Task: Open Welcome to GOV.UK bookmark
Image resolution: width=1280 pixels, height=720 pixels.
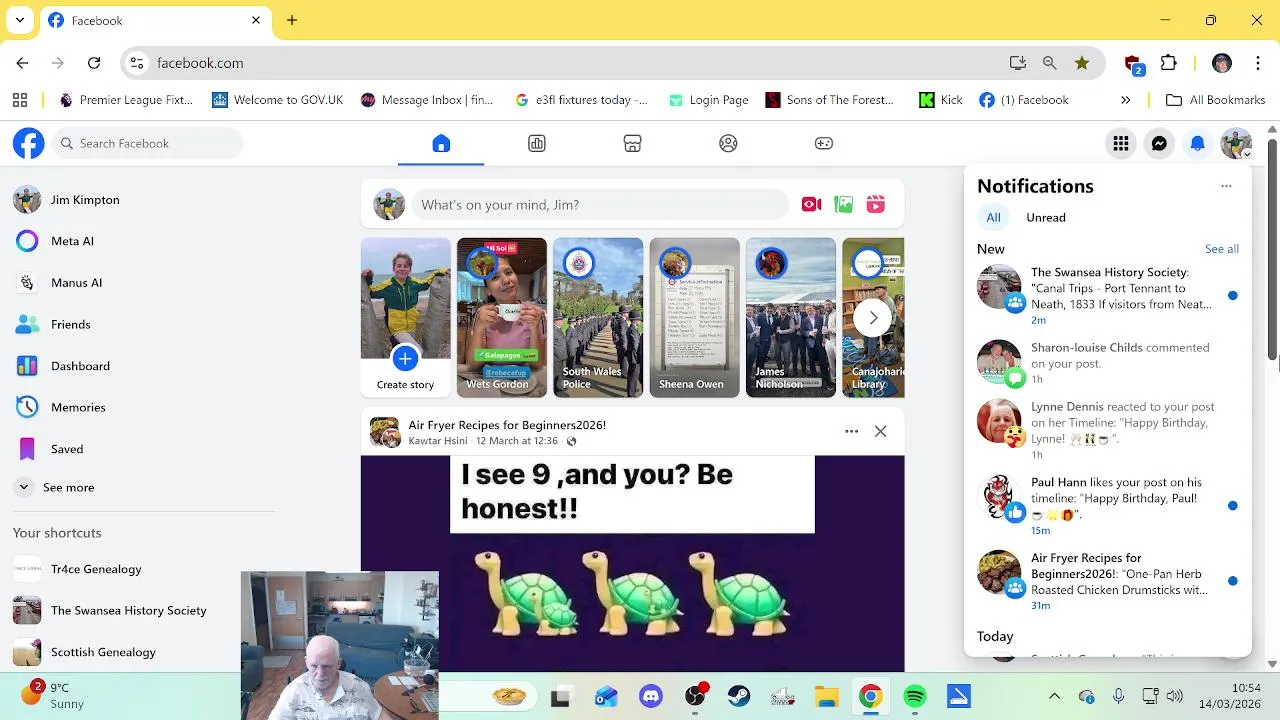Action: point(277,100)
